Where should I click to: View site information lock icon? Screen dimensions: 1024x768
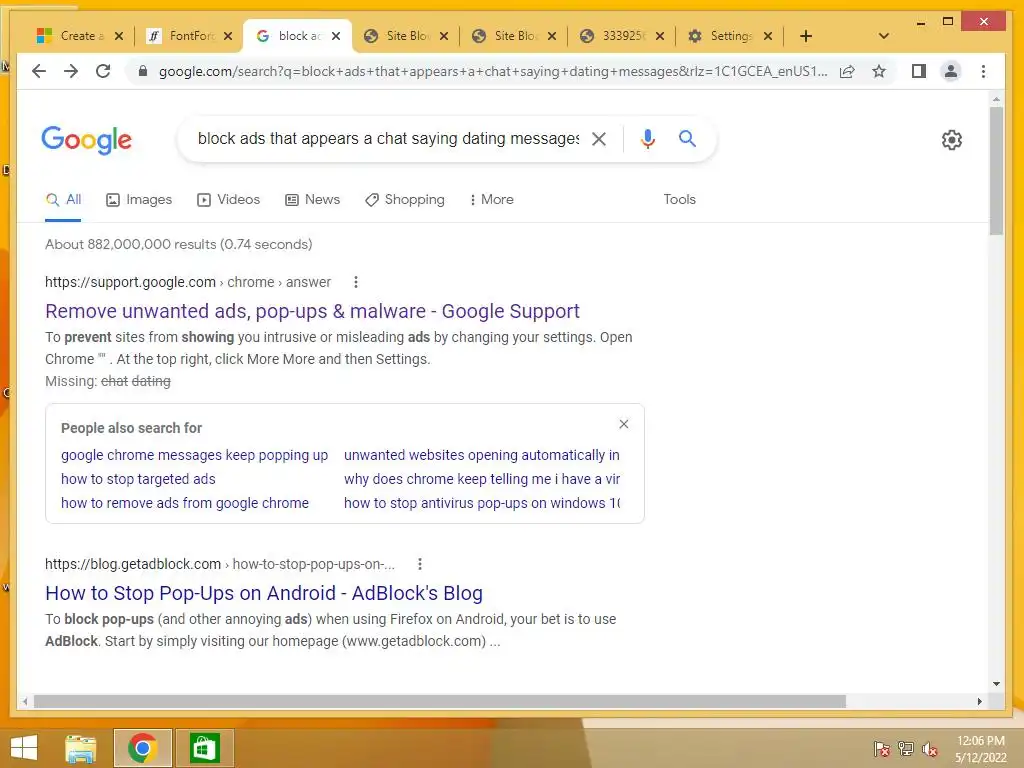(x=142, y=71)
